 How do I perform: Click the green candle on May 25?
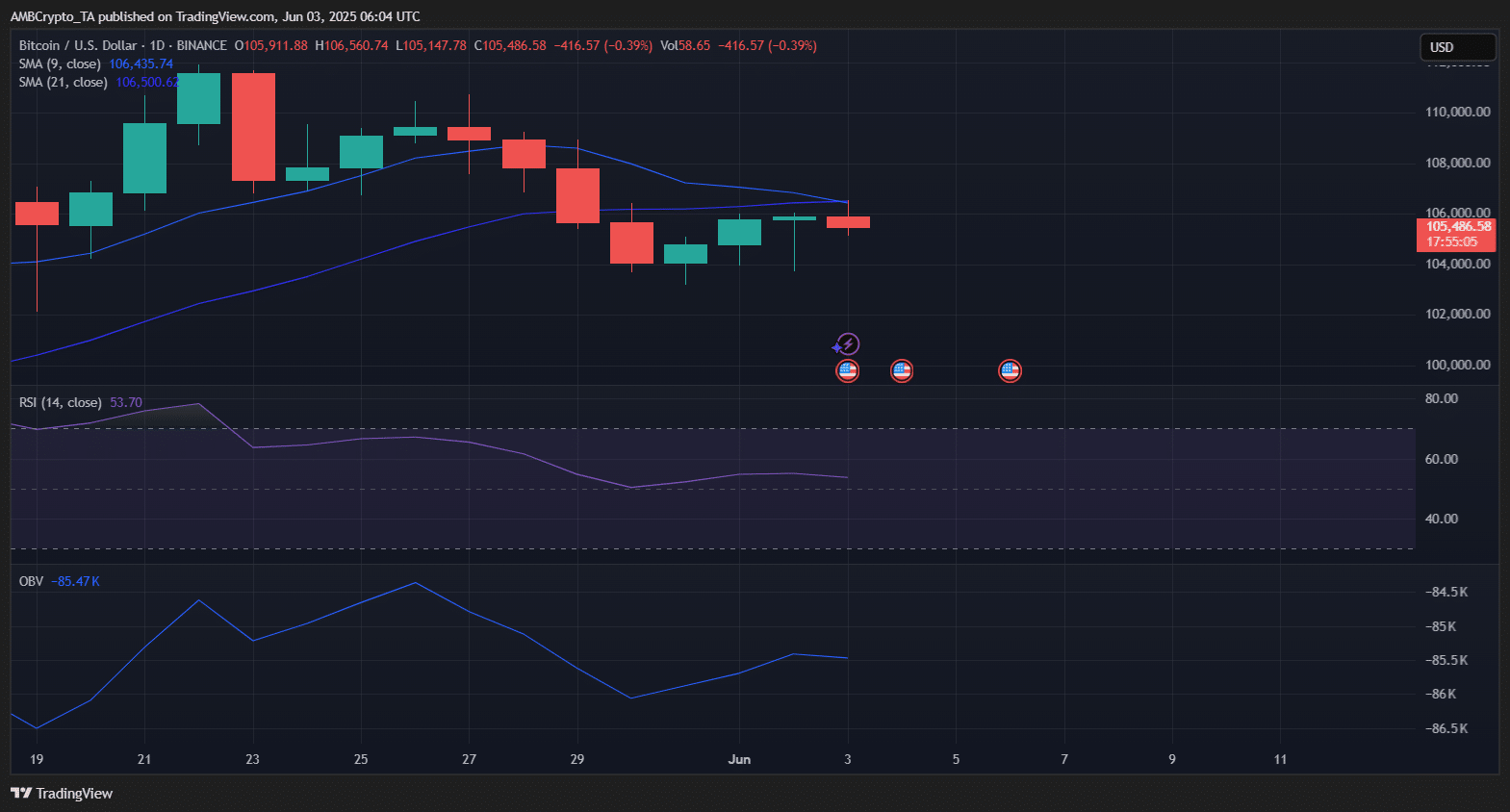[361, 152]
